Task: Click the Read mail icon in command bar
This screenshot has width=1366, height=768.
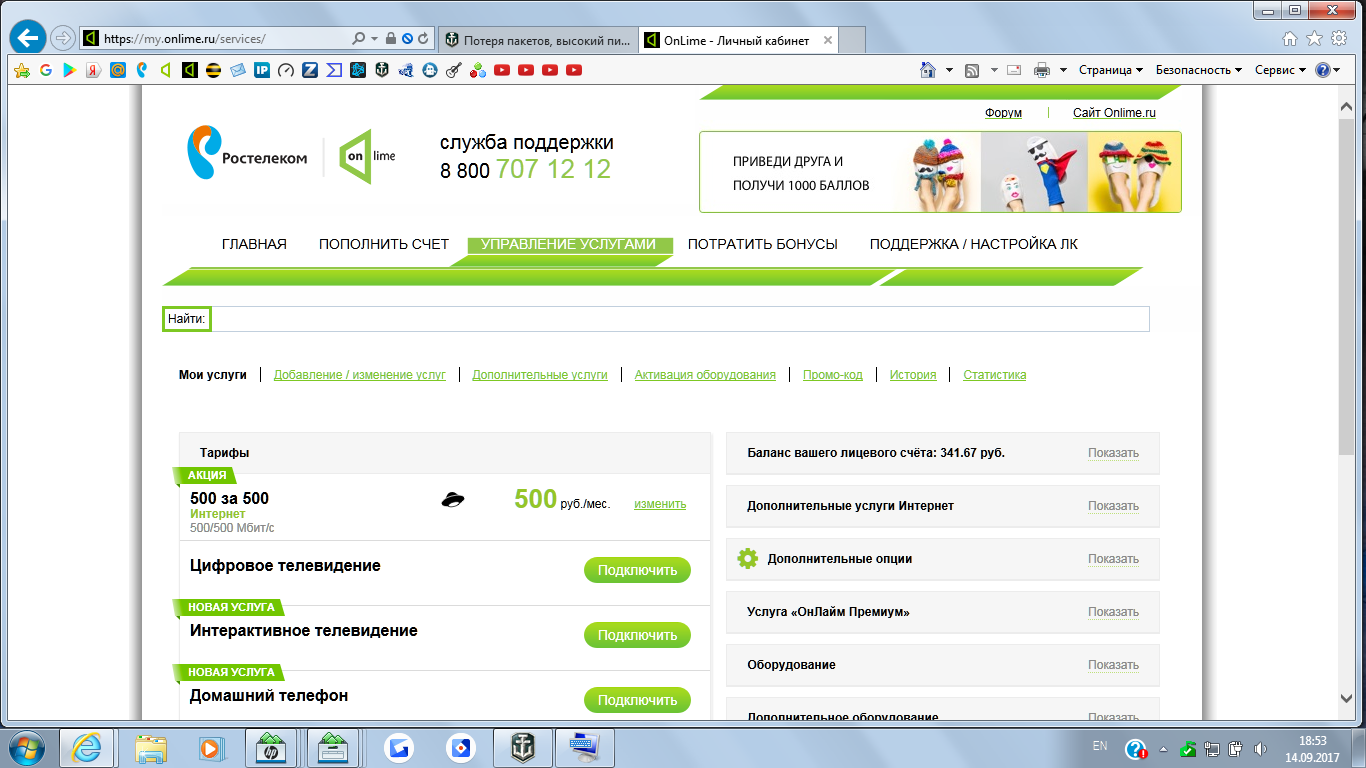Action: point(1014,70)
